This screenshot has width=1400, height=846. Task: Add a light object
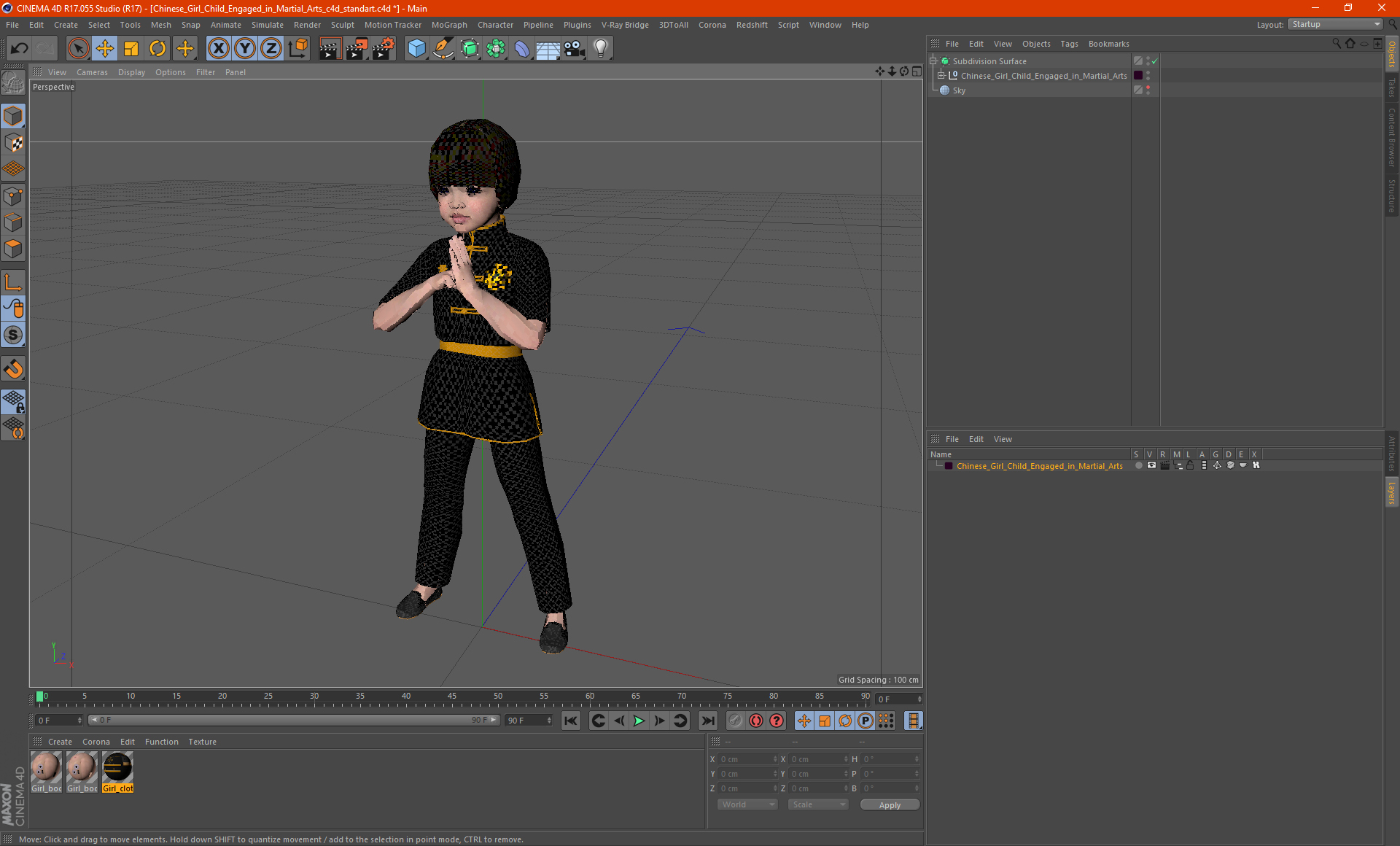(601, 49)
